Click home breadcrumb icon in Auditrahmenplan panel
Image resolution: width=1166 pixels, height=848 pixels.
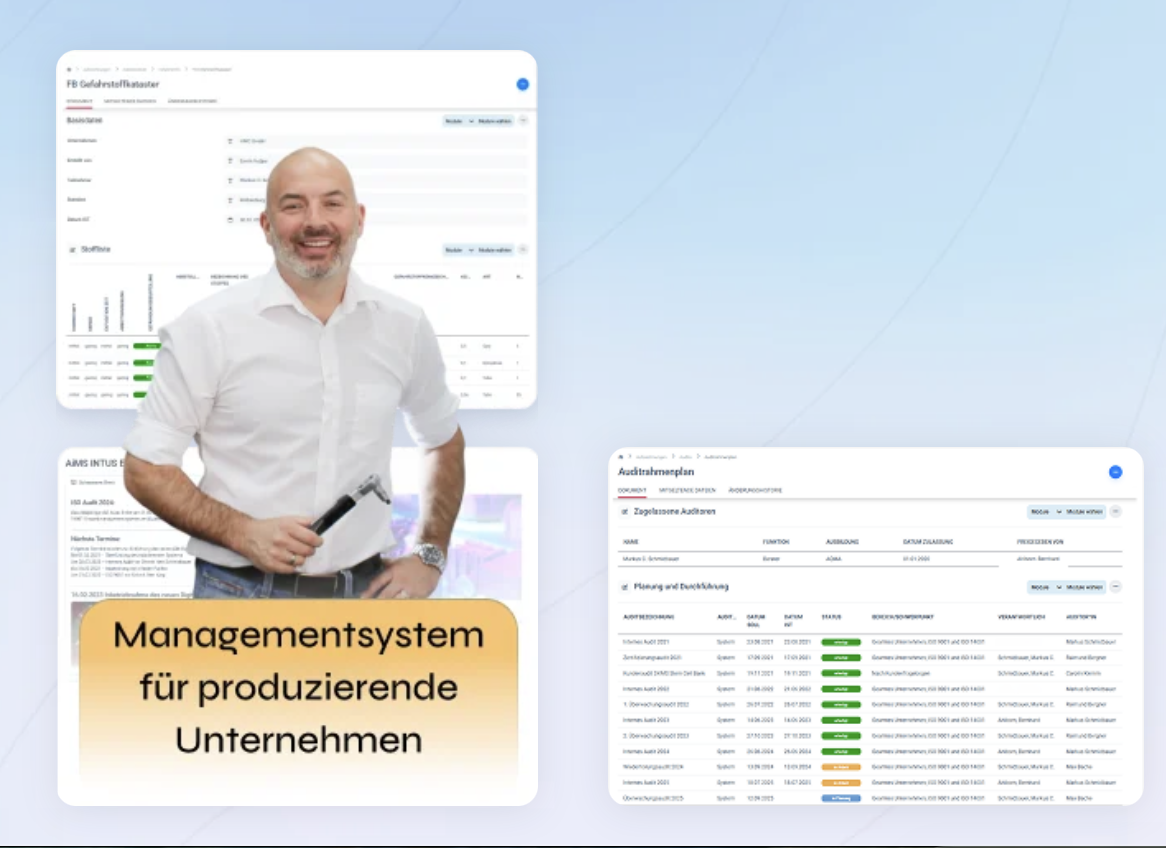coord(621,457)
